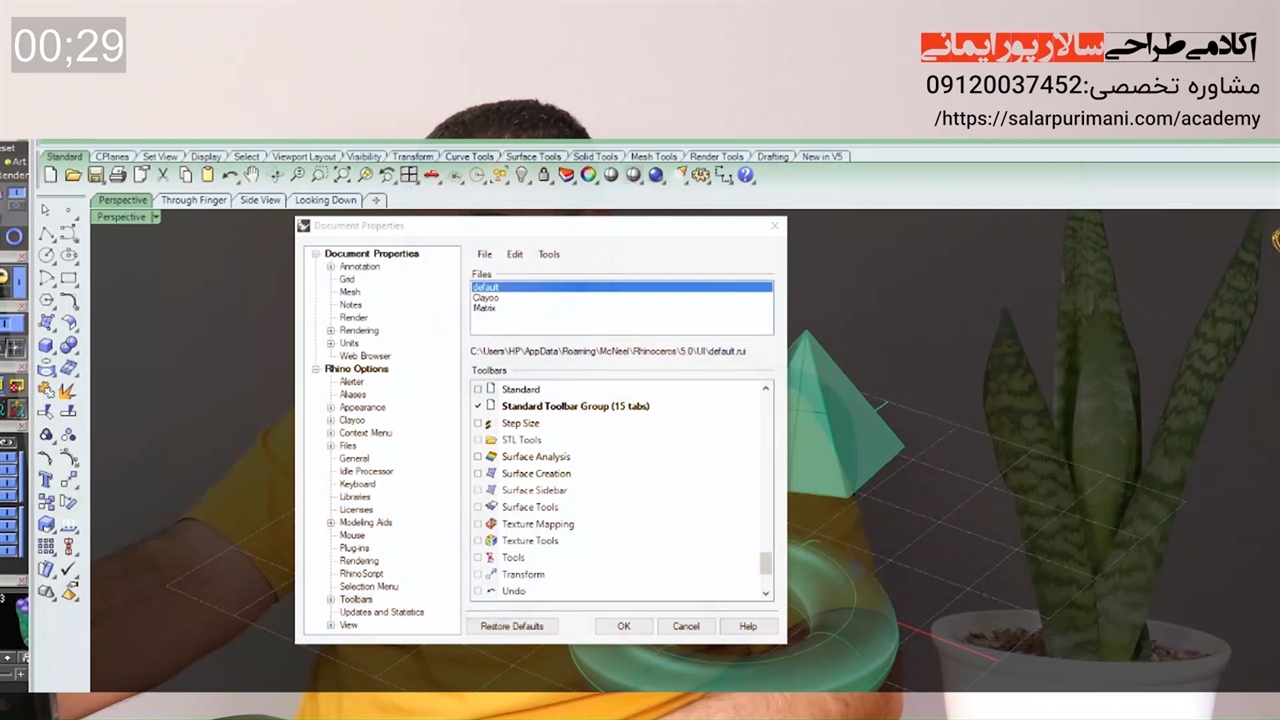Click the Text object tool in sidebar
1280x720 pixels.
(46, 480)
